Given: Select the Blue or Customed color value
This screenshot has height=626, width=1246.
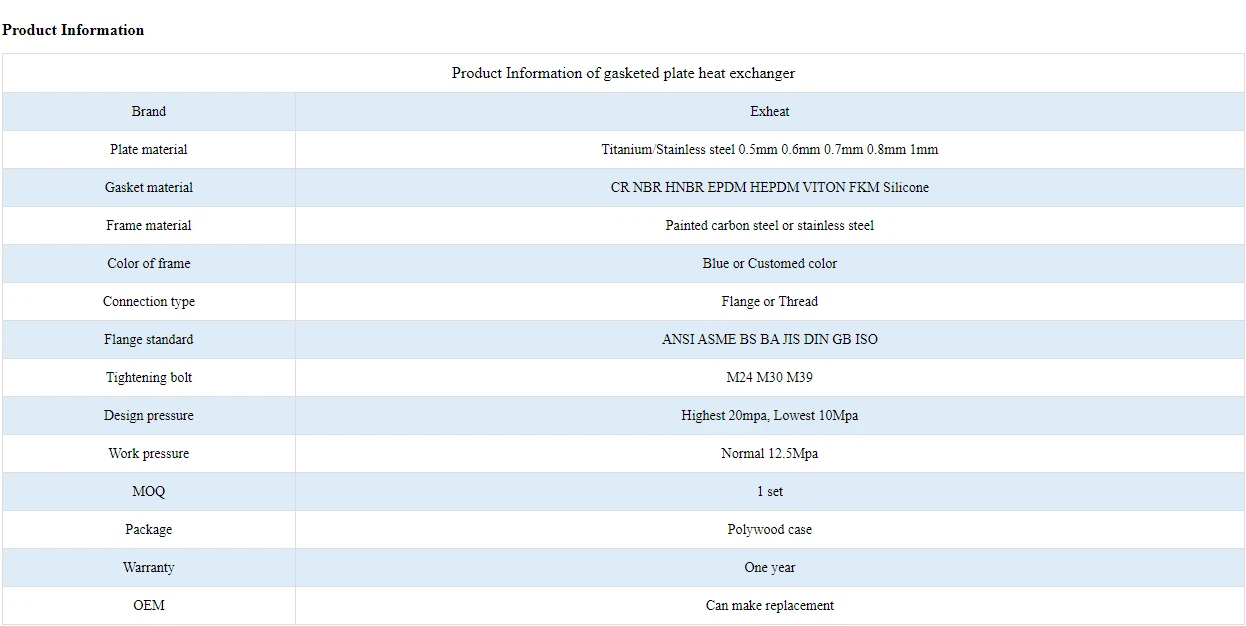Looking at the screenshot, I should tap(769, 263).
